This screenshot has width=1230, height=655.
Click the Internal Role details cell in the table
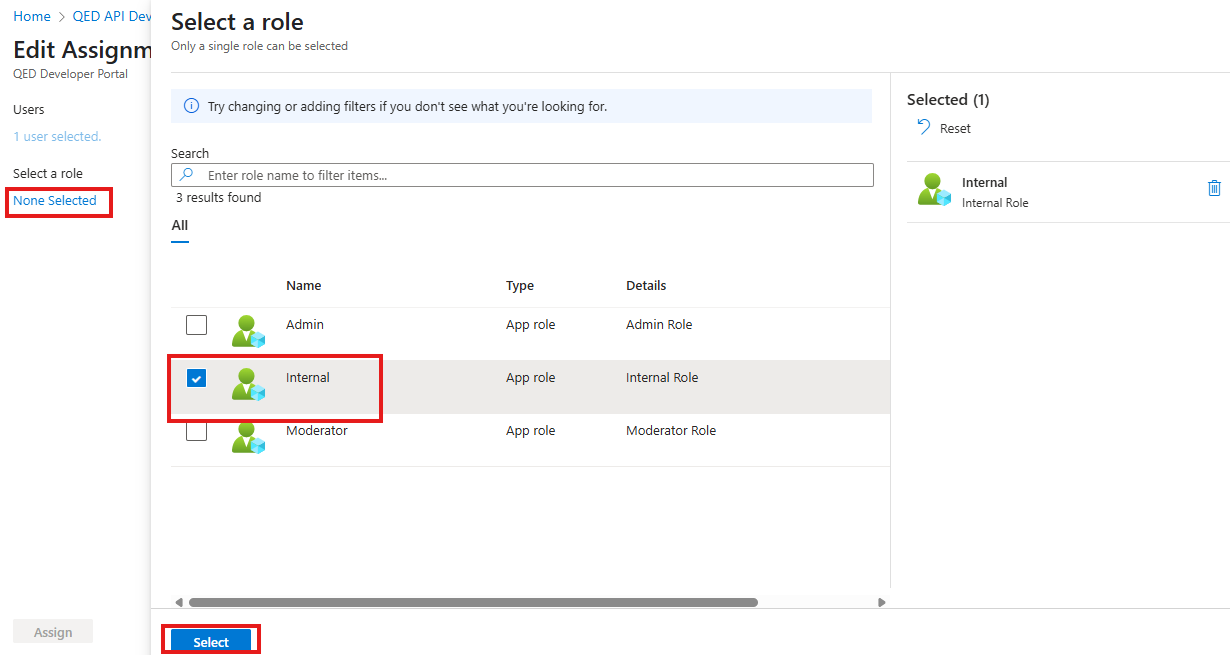tap(662, 378)
